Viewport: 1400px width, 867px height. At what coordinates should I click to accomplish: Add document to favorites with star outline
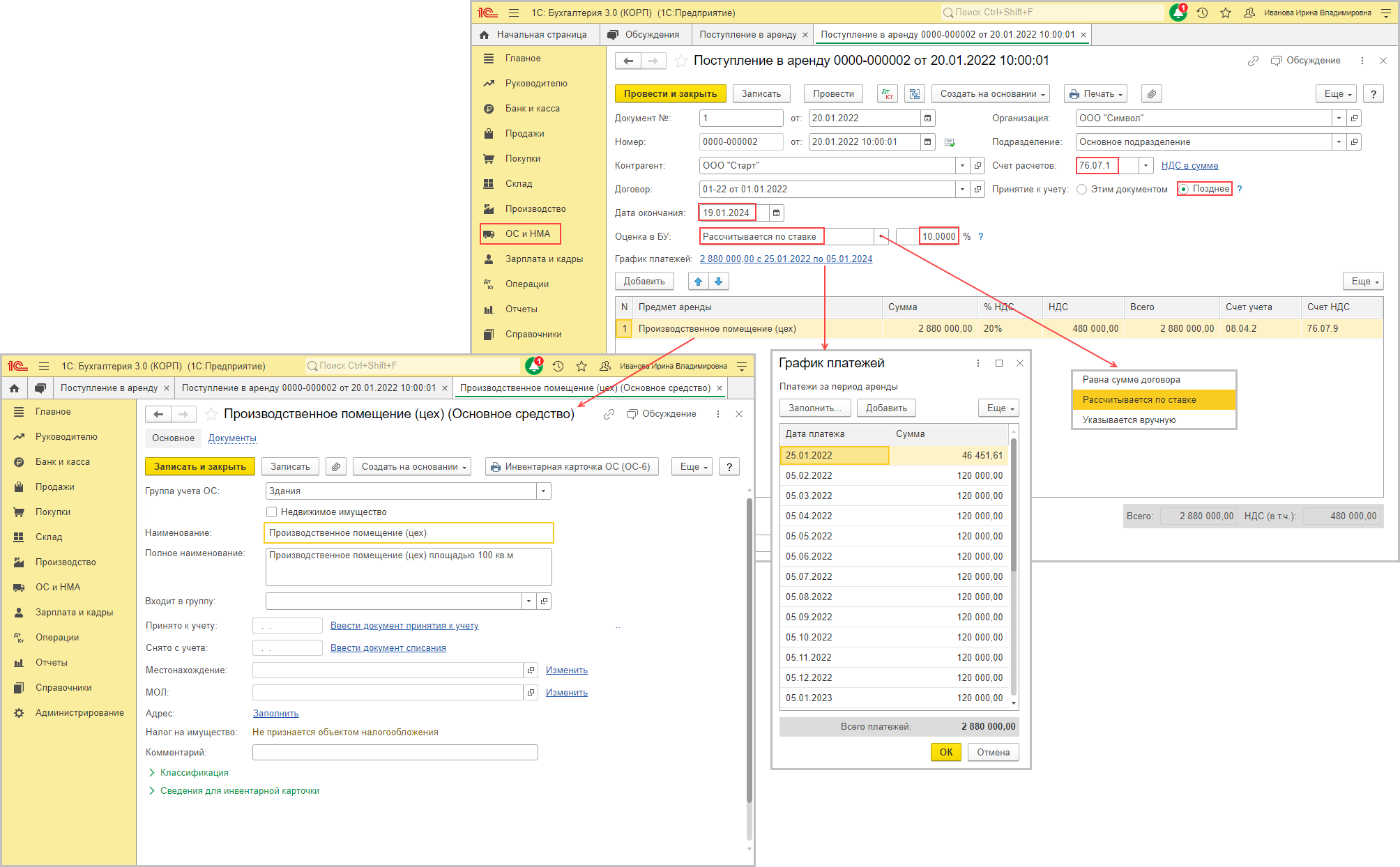680,61
